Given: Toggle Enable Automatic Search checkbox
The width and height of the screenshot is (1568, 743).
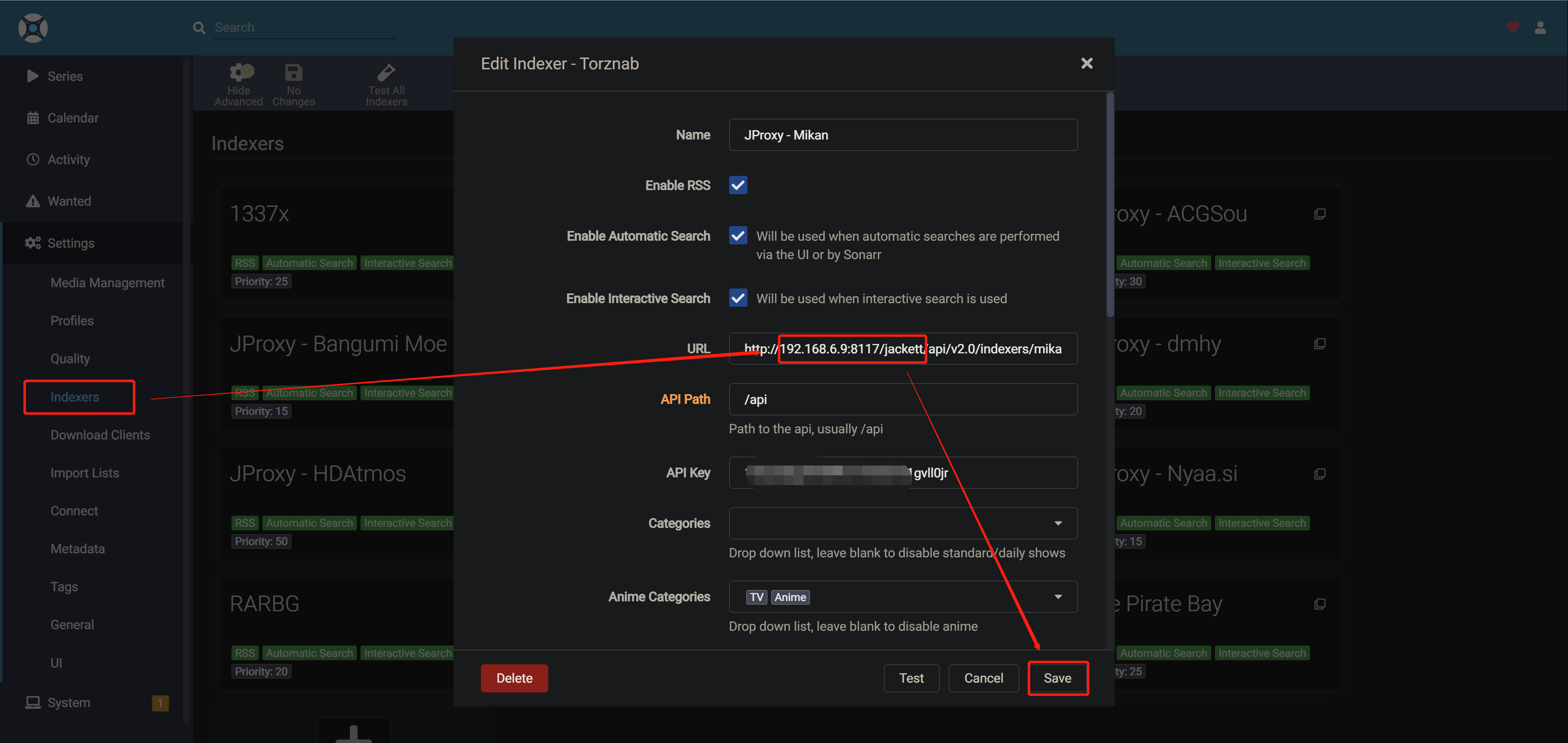Looking at the screenshot, I should tap(738, 235).
